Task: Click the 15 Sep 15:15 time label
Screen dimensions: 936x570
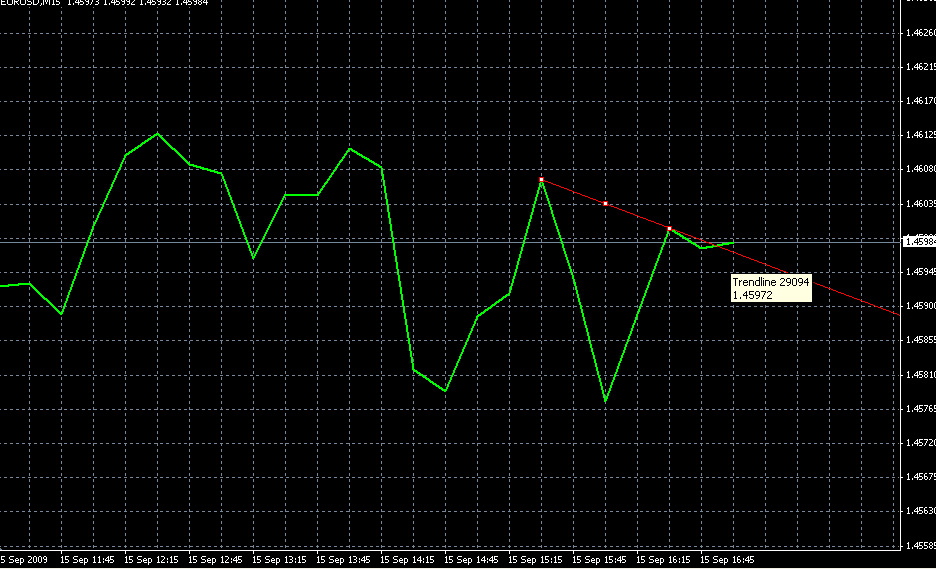Action: click(535, 560)
